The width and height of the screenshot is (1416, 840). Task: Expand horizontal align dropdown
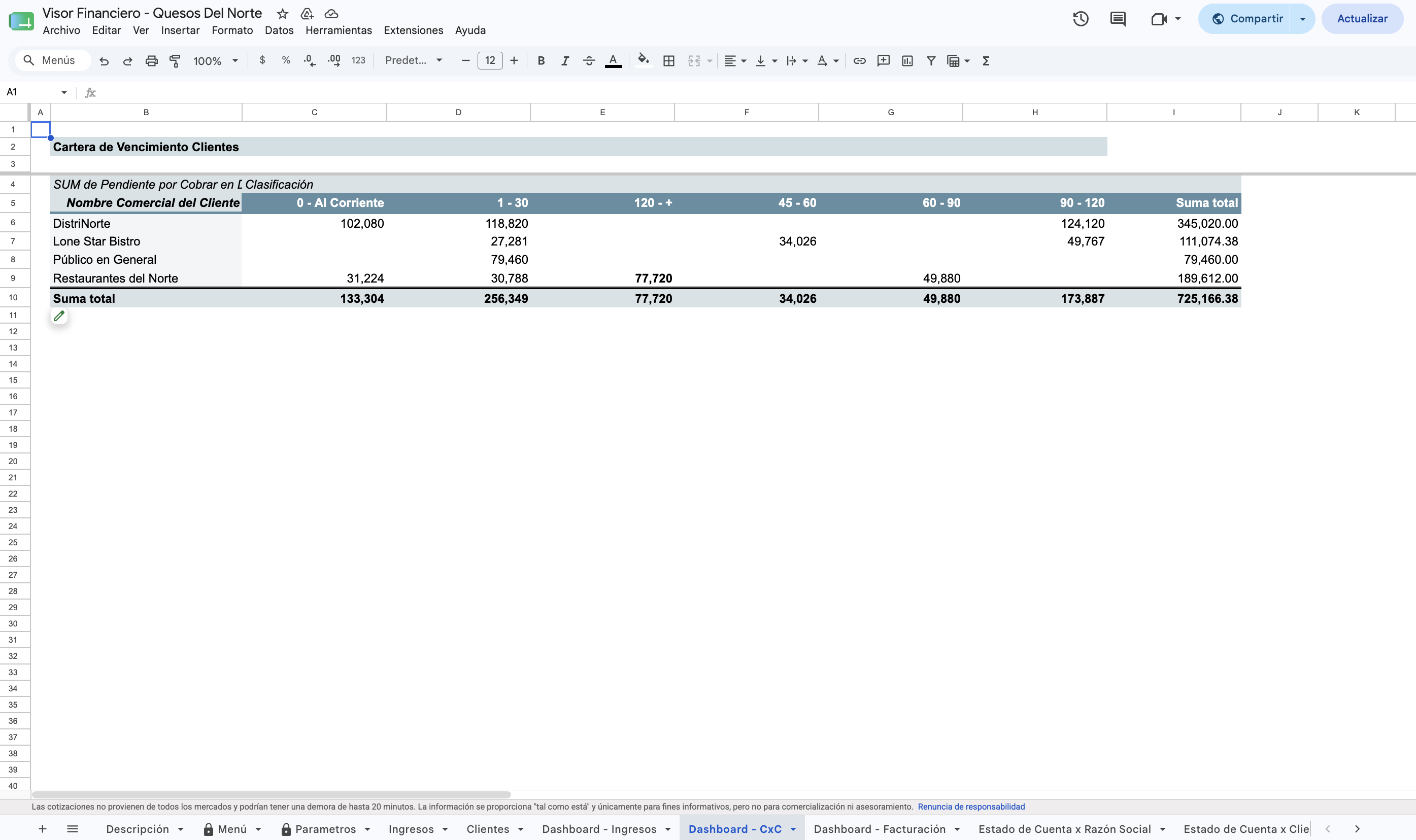pos(744,60)
